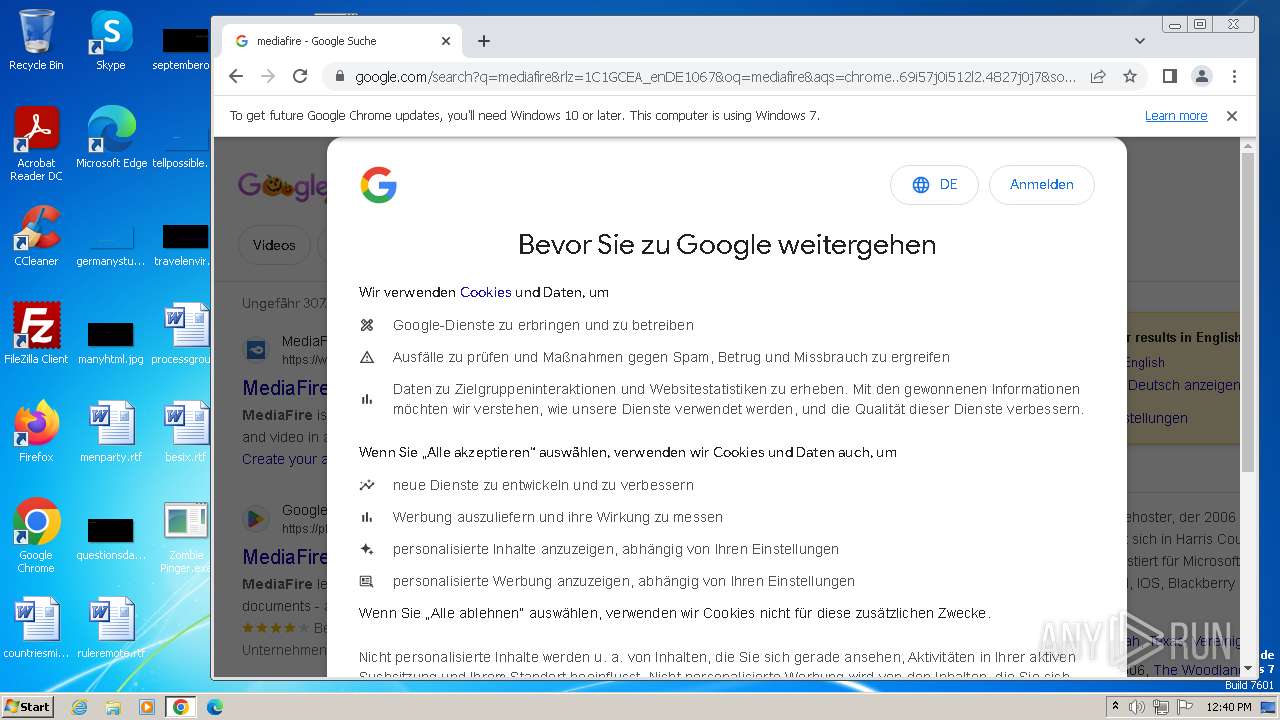Select the mediafire - Google Suche tab
1280x720 pixels.
340,41
